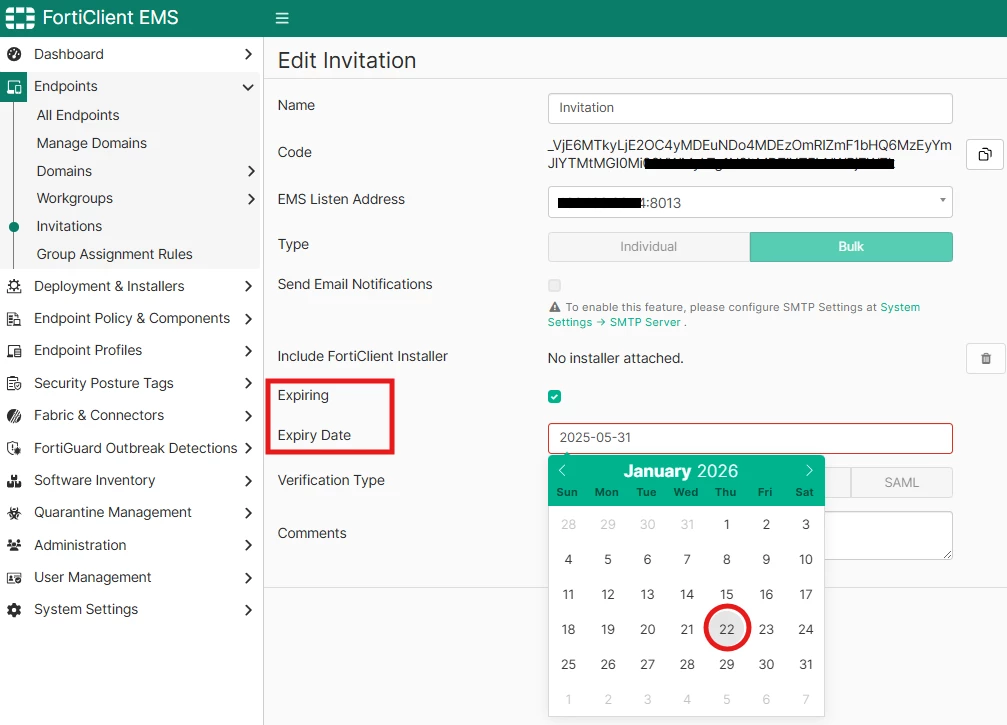The image size is (1007, 725).
Task: Click the Comments text area
Action: 888,536
